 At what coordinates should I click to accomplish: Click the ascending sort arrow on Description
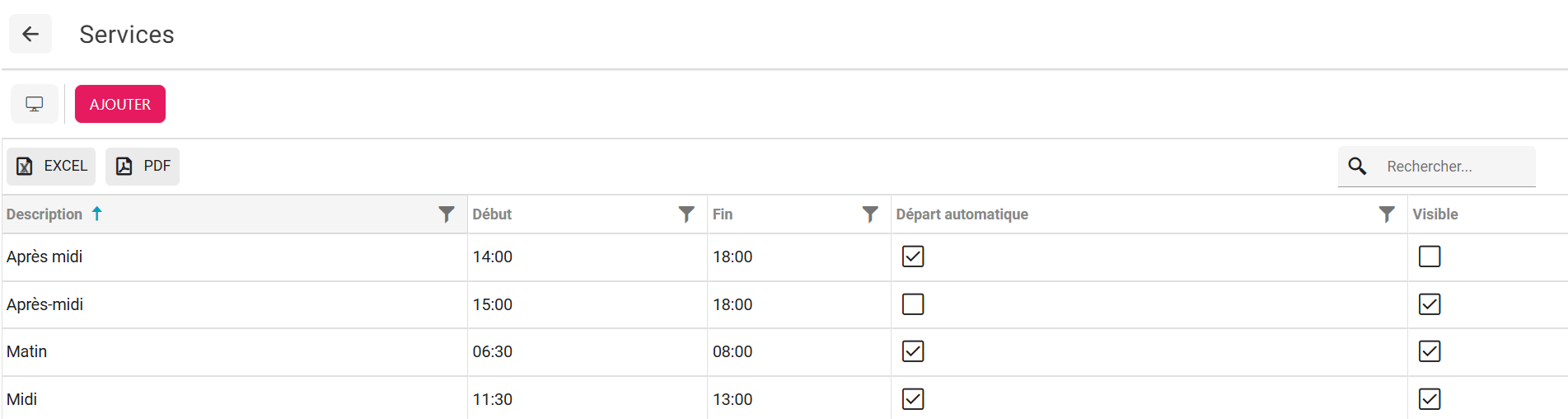click(97, 214)
